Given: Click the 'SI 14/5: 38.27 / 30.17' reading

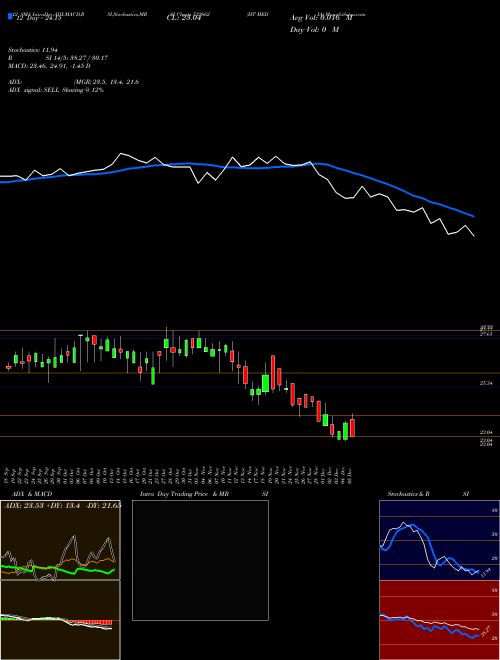Looking at the screenshot, I should click(77, 58).
